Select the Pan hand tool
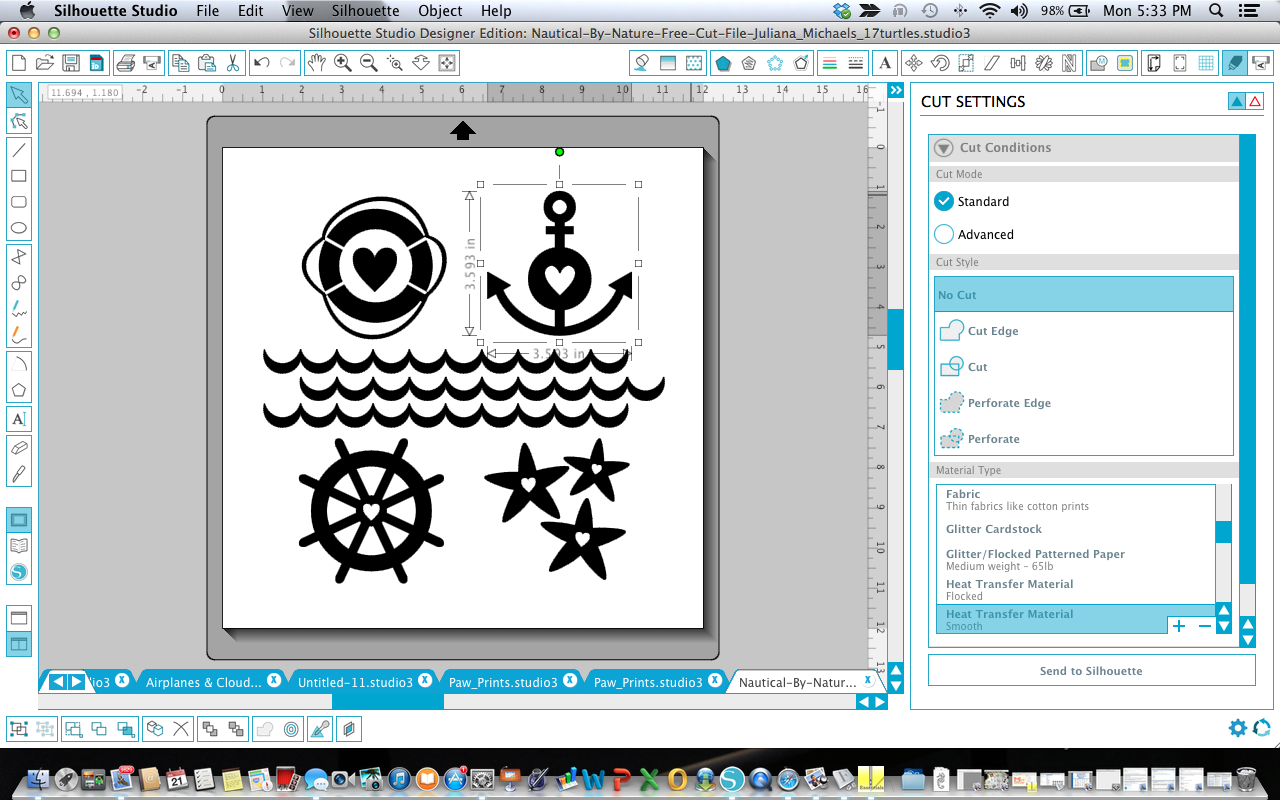This screenshot has height=800, width=1280. point(317,63)
